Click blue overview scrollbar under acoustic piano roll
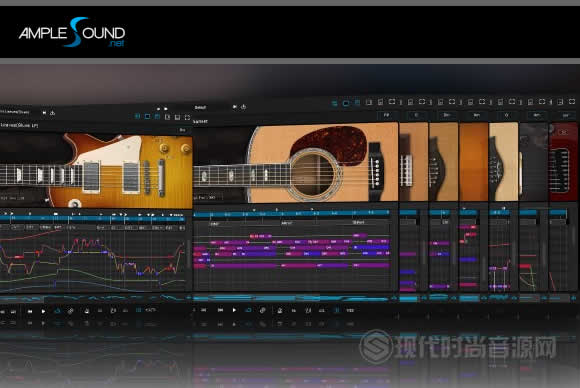 tap(292, 298)
